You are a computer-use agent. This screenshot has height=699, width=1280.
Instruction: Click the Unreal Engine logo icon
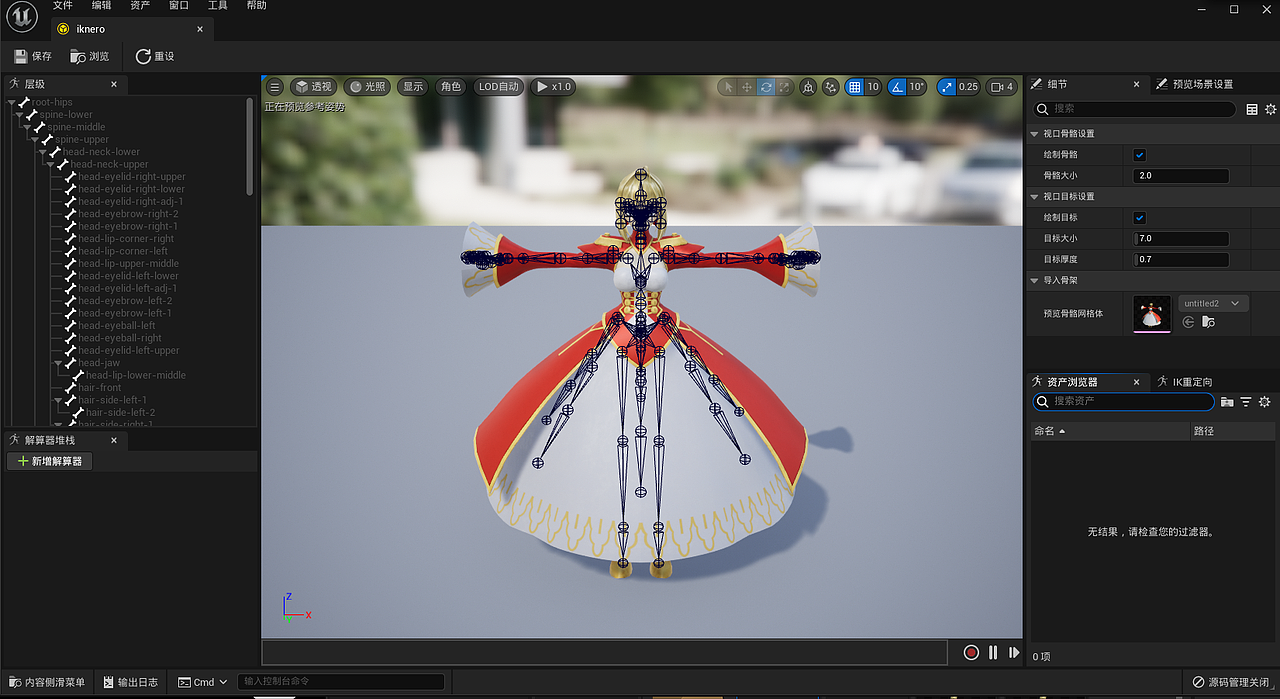(x=22, y=17)
